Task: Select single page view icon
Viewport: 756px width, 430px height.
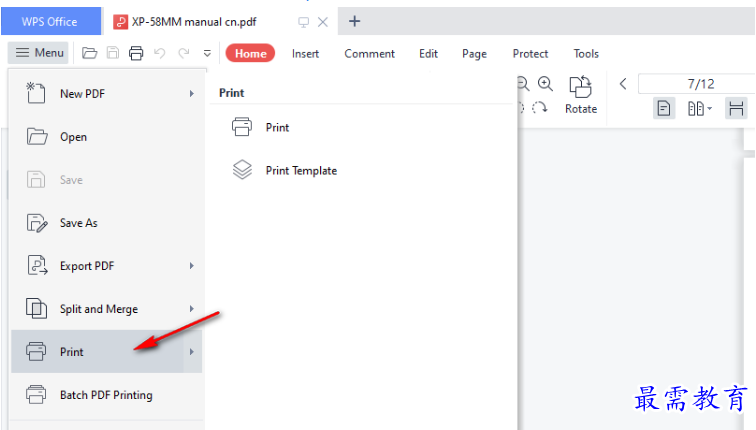Action: pos(664,108)
